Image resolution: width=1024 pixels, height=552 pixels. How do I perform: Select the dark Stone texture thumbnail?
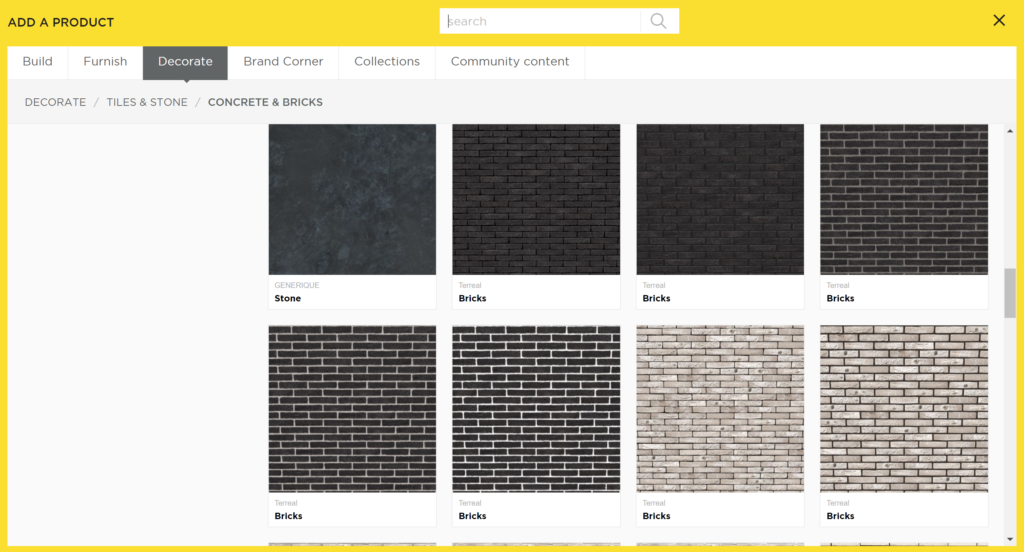point(352,199)
